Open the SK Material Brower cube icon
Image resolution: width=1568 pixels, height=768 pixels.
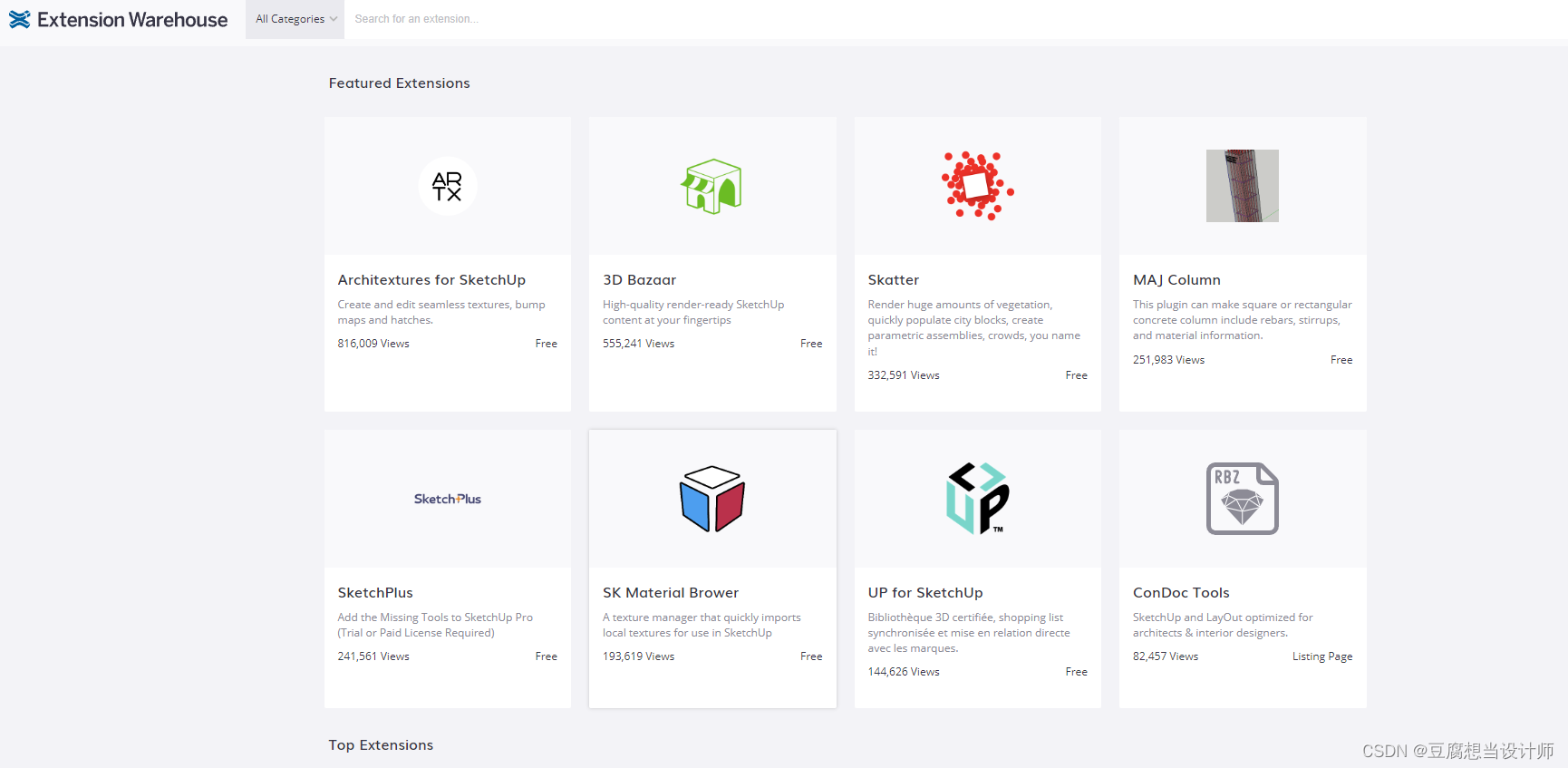tap(712, 499)
